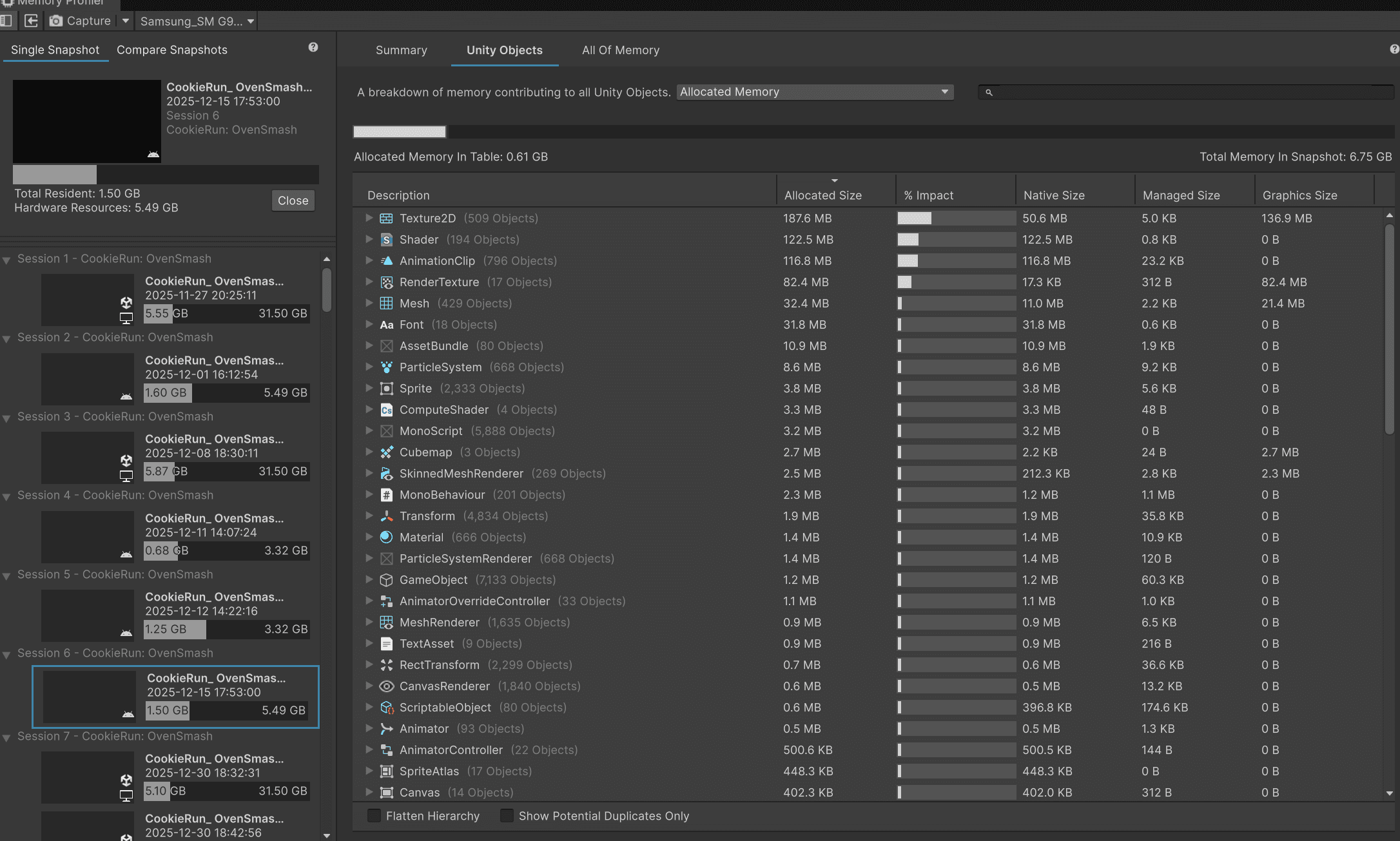Image resolution: width=1400 pixels, height=841 pixels.
Task: Click the Texture2D type icon
Action: click(x=386, y=218)
